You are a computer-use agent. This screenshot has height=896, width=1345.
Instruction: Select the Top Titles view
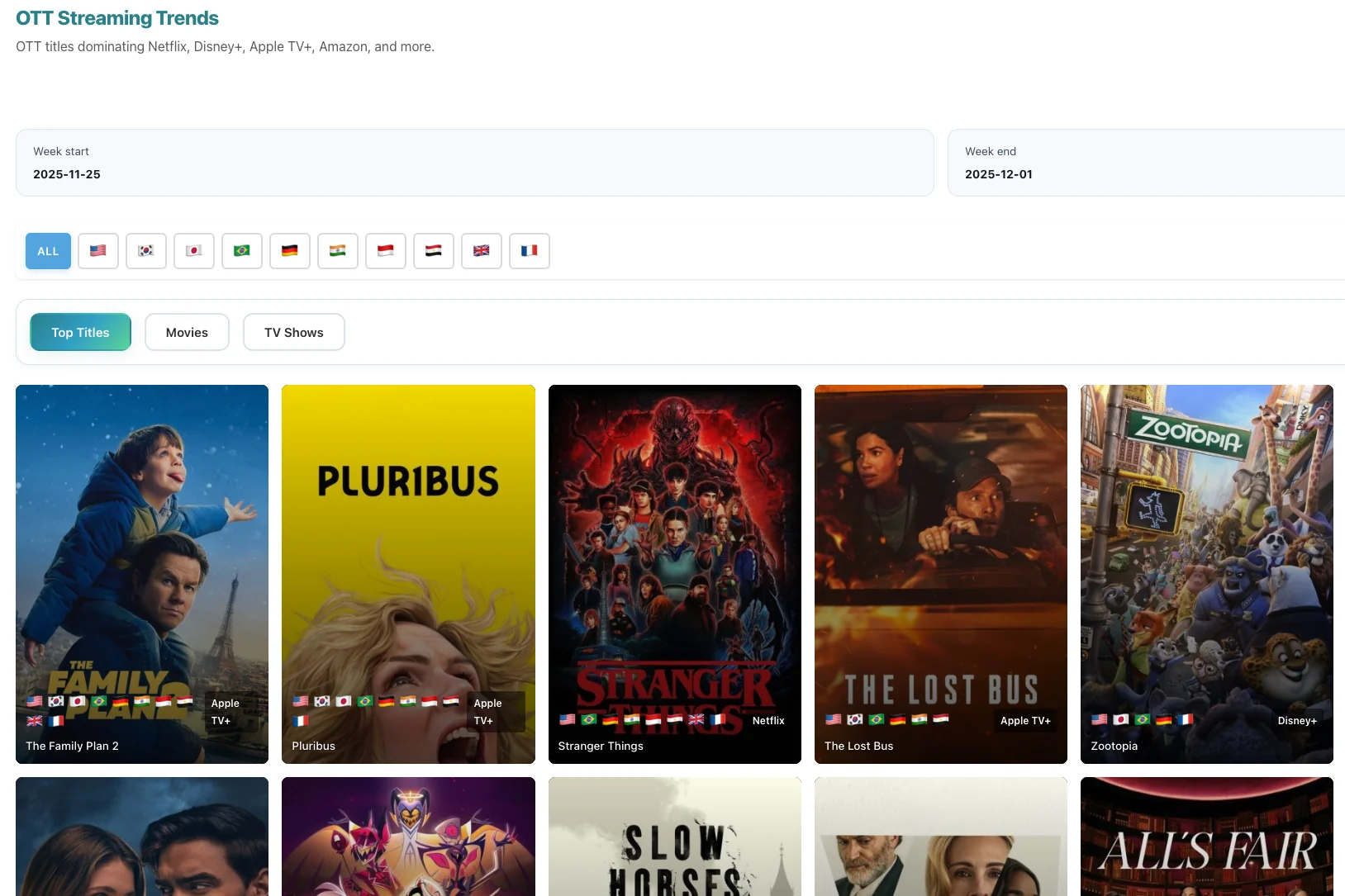click(80, 332)
